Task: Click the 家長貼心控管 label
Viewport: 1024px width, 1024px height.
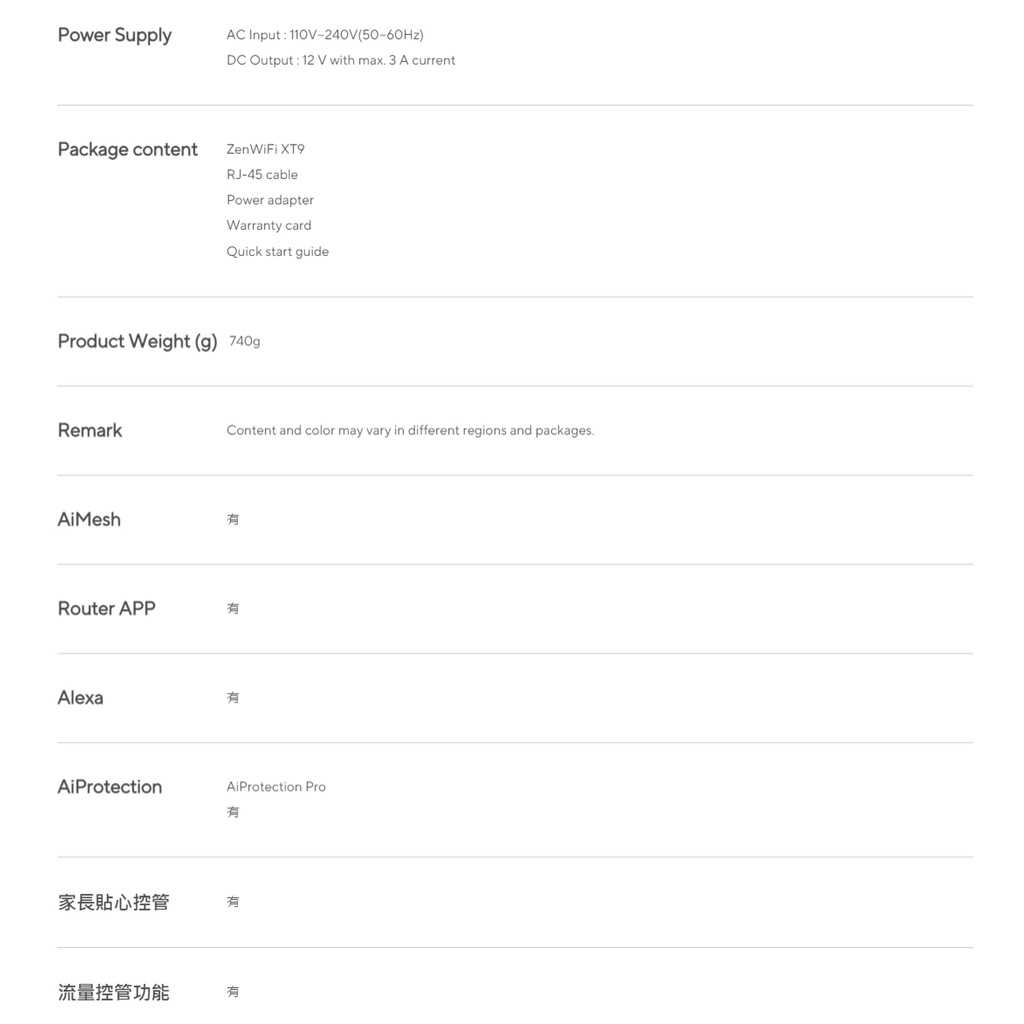Action: click(113, 902)
